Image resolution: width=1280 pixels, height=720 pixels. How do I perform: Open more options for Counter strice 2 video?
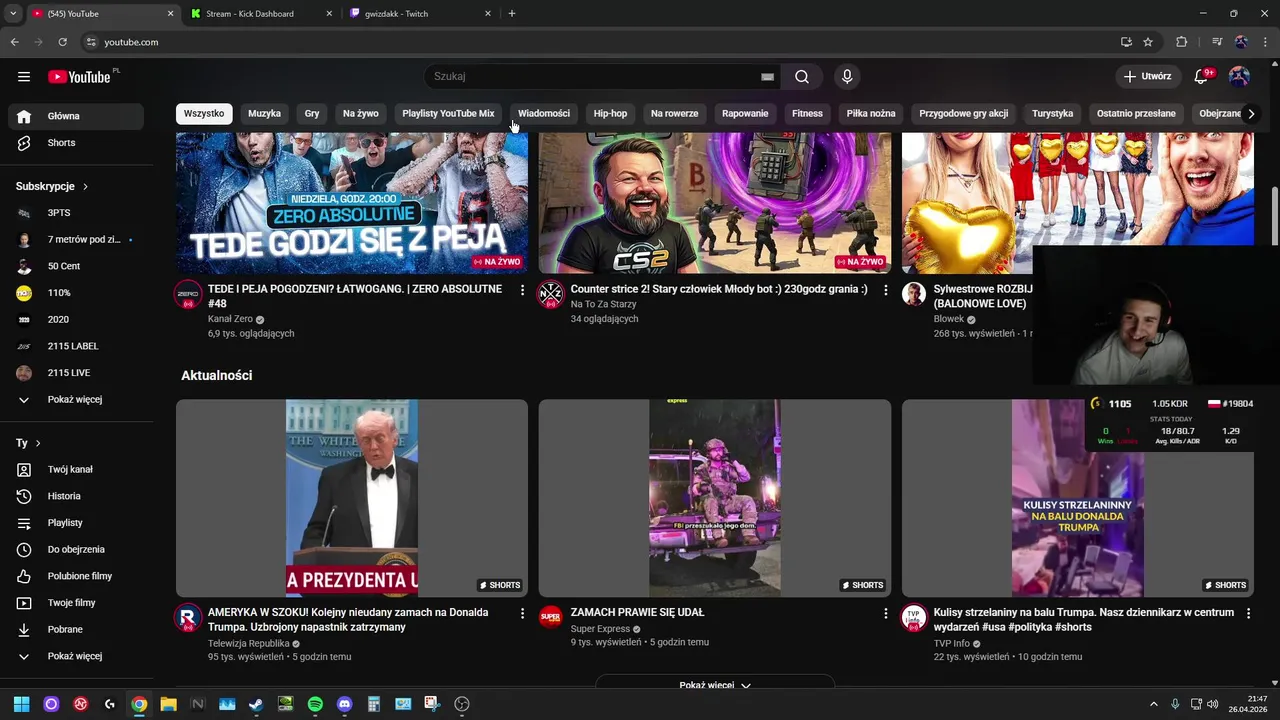885,290
